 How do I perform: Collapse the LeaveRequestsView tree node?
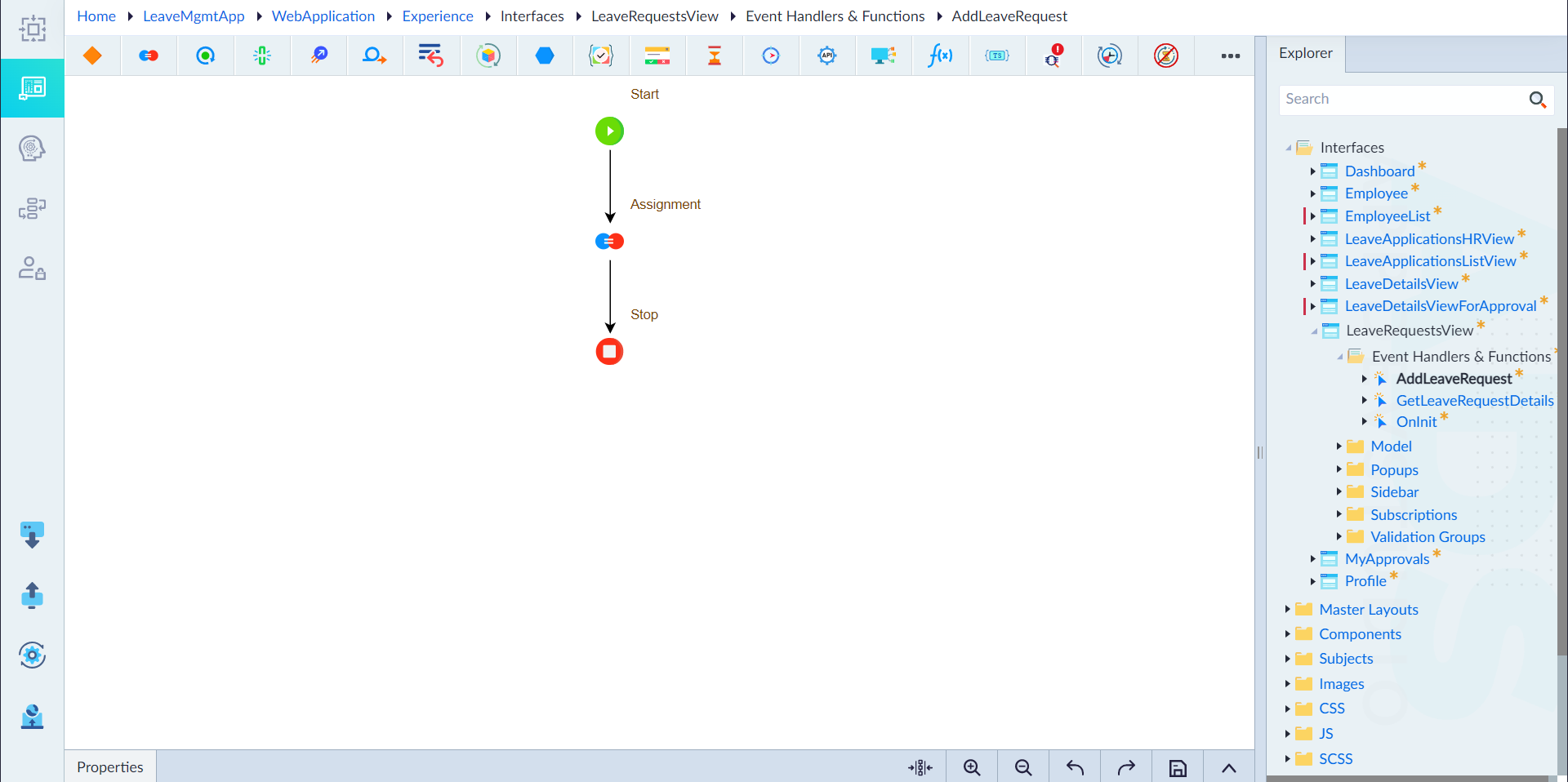click(x=1314, y=331)
